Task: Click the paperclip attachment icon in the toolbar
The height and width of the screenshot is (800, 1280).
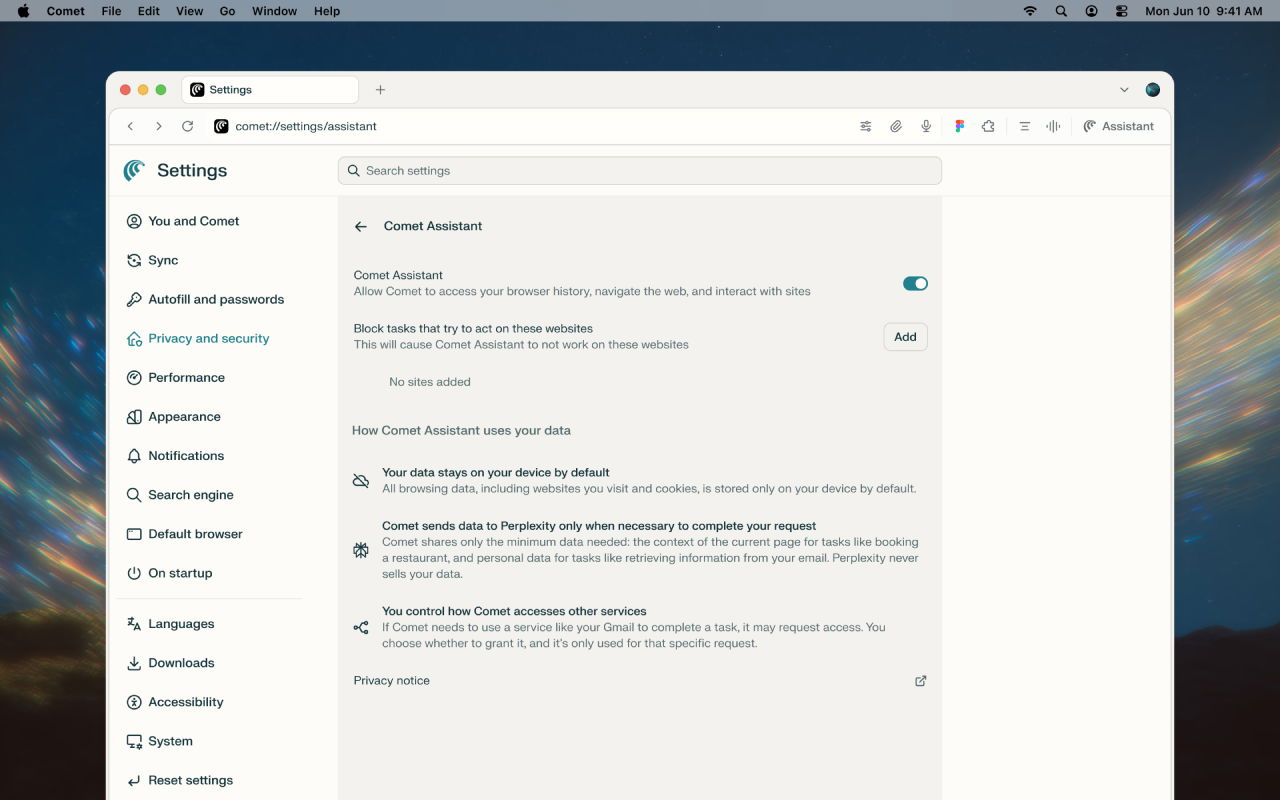Action: click(895, 126)
